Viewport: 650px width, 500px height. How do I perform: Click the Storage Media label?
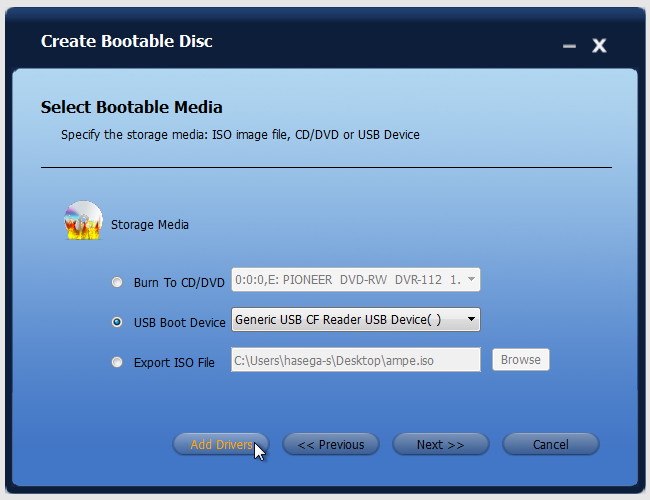click(150, 225)
